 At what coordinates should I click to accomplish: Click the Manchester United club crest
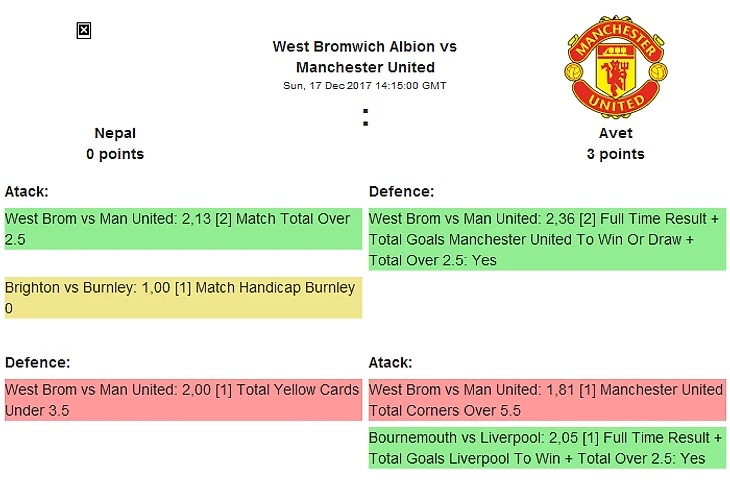tap(615, 67)
